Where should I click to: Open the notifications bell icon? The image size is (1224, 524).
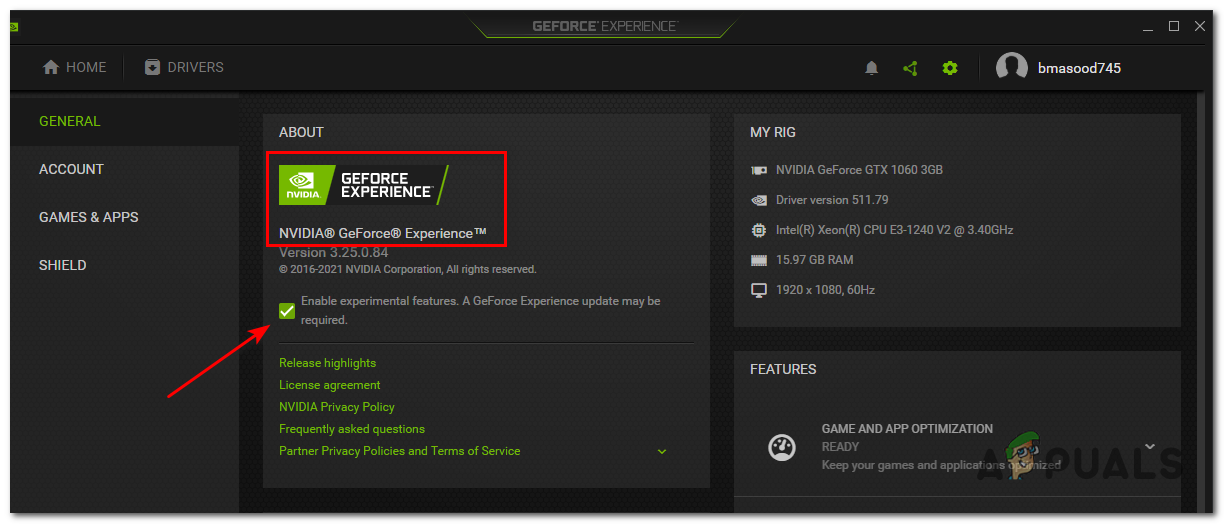point(871,68)
